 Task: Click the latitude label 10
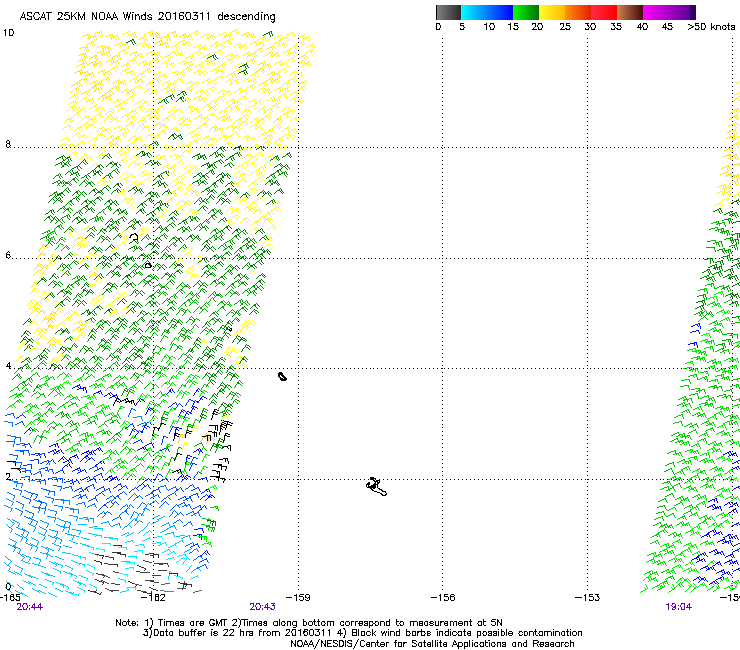[8, 33]
